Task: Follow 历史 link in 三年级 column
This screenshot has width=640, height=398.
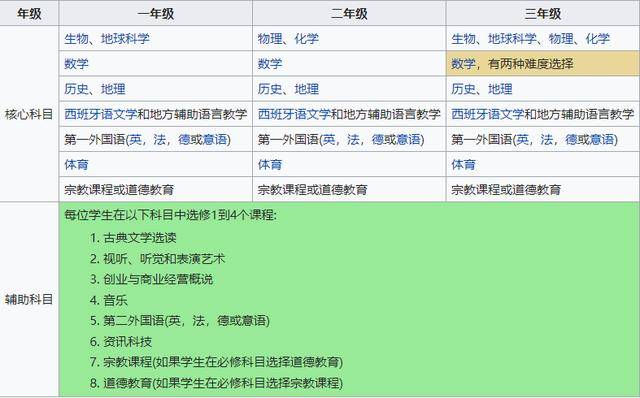Action: click(x=463, y=89)
